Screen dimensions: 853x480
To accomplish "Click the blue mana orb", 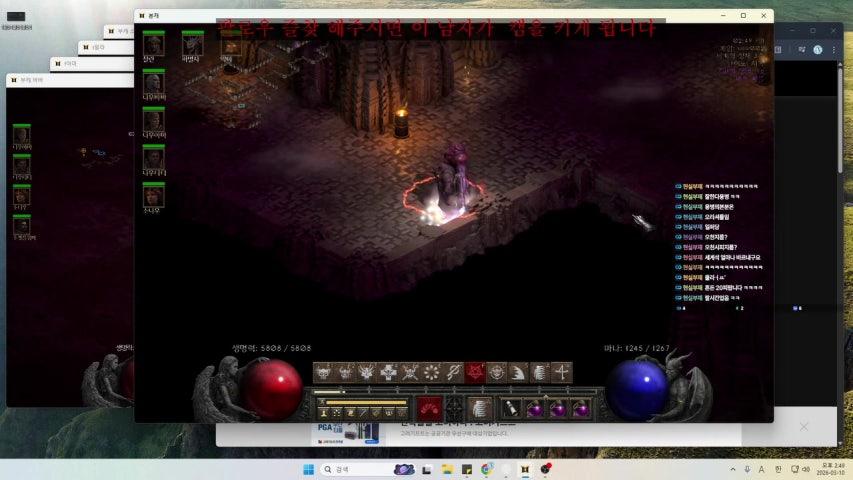I will click(x=637, y=389).
